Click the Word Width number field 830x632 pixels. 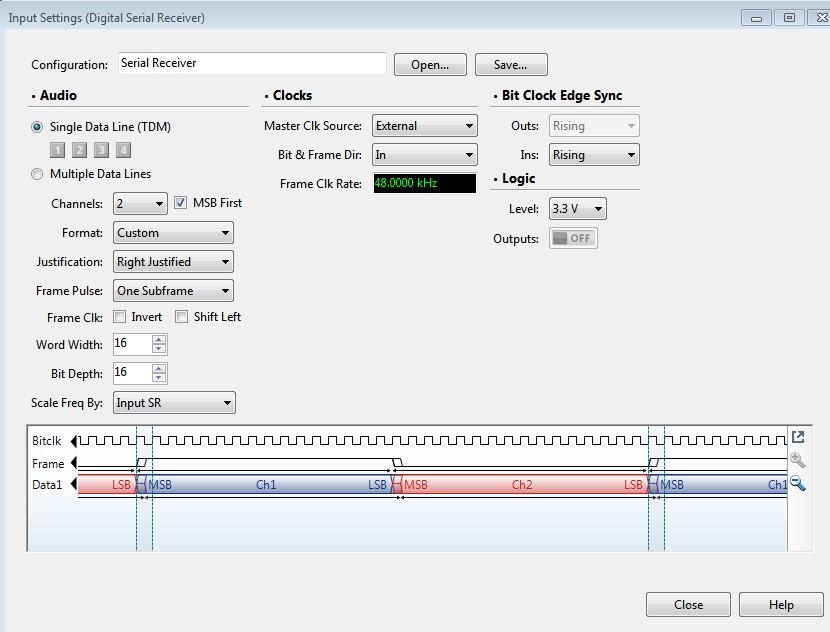pyautogui.click(x=132, y=344)
